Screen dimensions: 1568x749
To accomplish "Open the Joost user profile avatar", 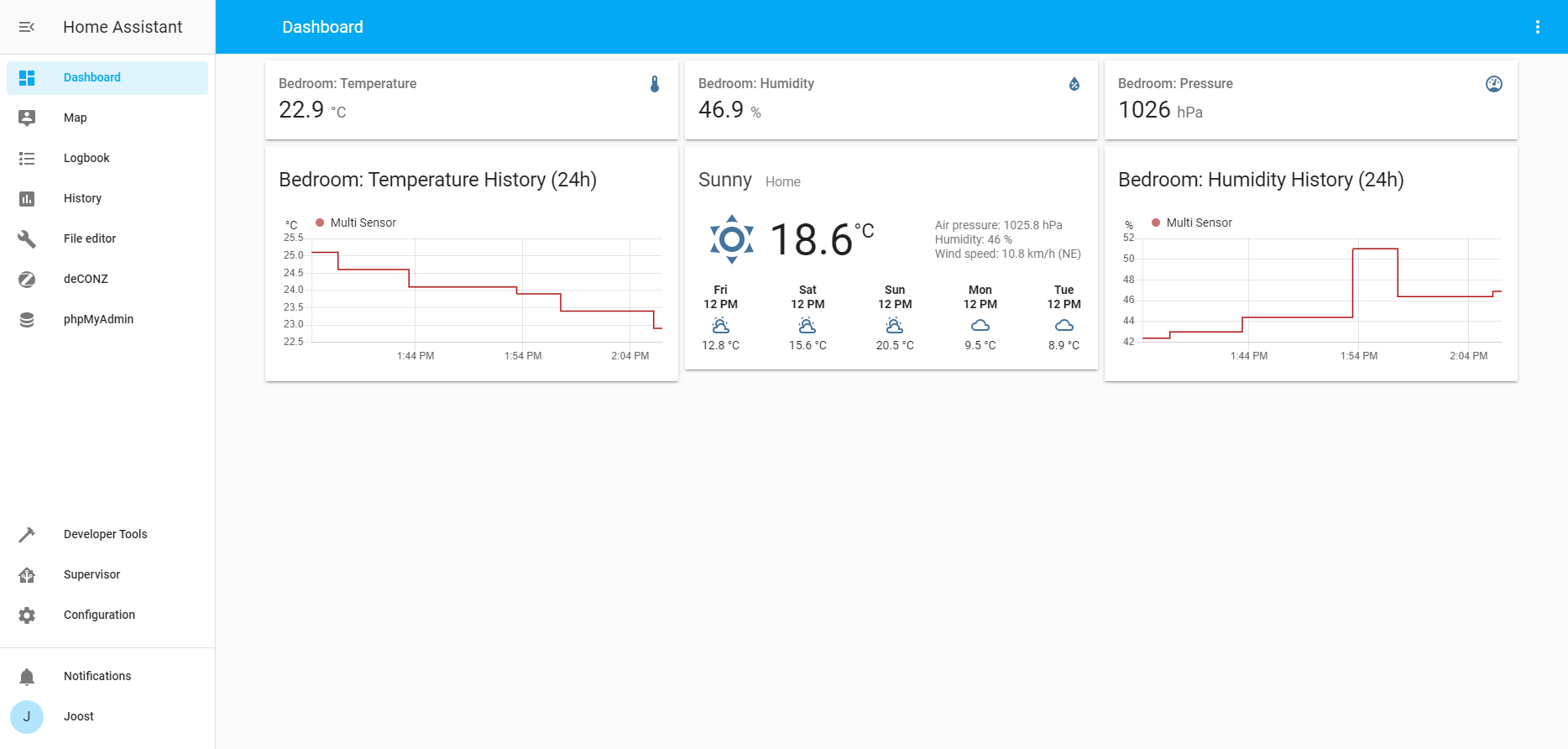I will click(27, 716).
